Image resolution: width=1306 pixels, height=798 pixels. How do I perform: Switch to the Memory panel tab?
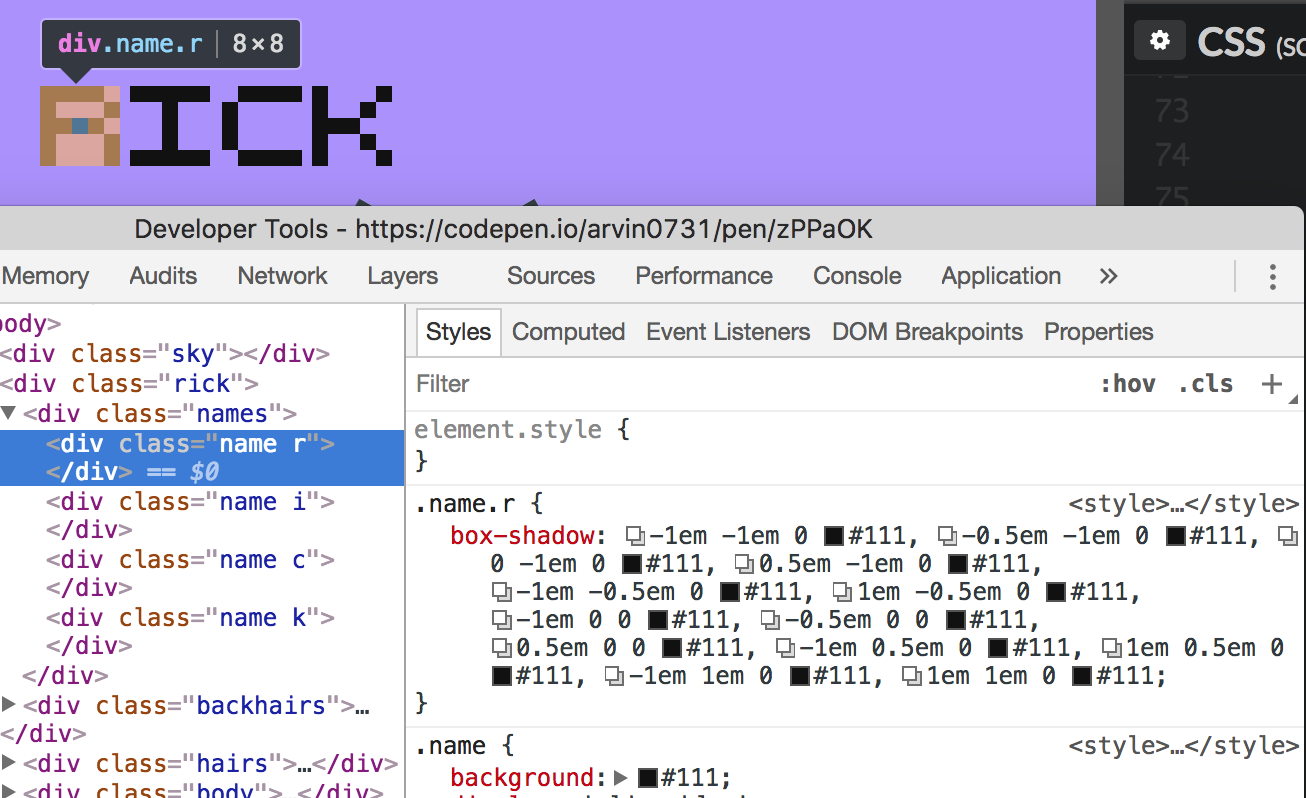[45, 276]
